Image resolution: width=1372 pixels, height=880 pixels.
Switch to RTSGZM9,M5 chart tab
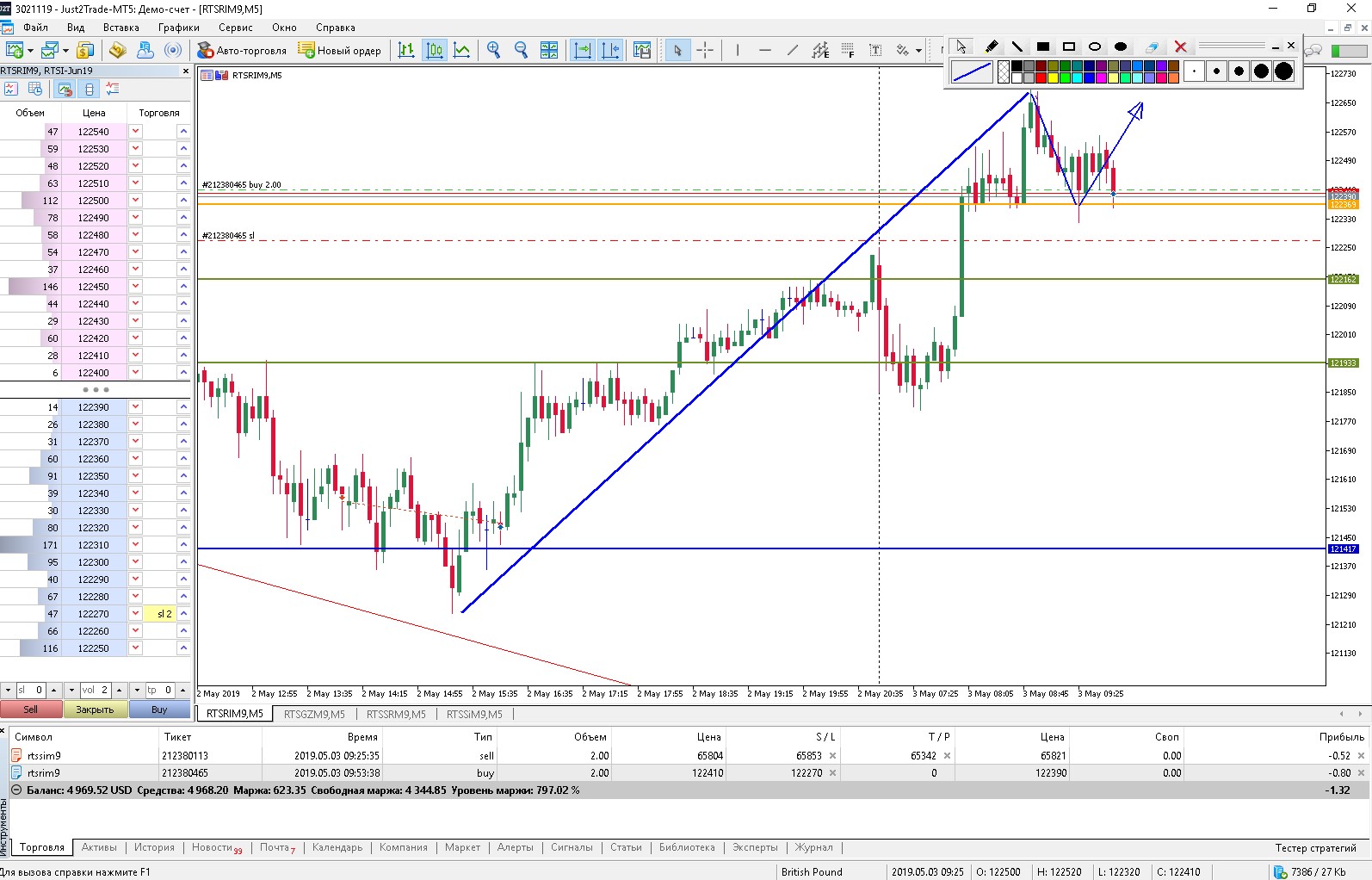[314, 714]
